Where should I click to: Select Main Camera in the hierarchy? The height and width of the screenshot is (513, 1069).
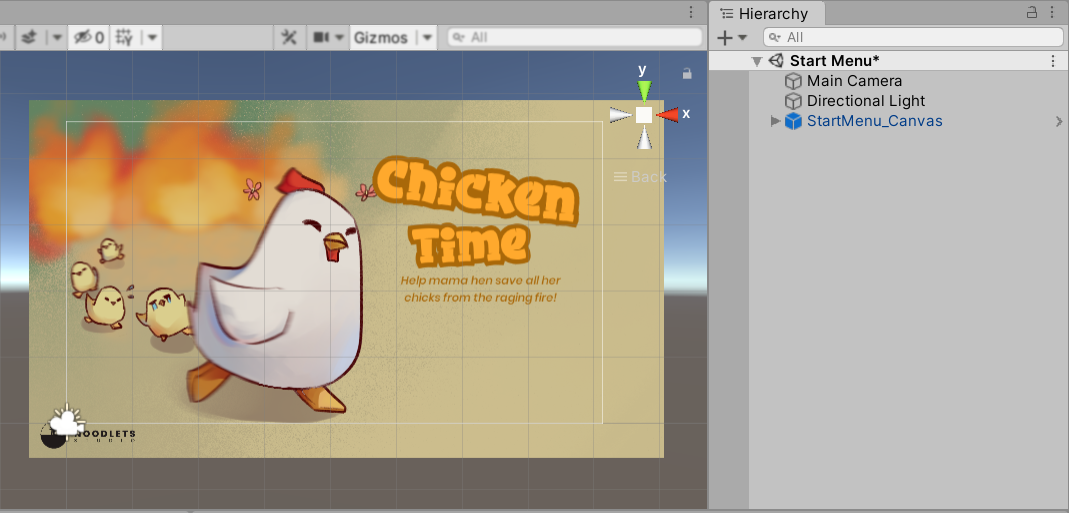[854, 81]
